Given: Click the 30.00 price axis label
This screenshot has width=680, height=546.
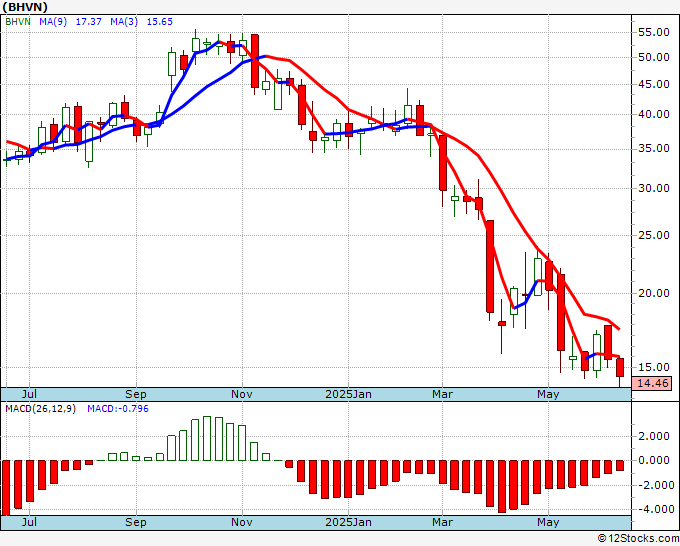Looking at the screenshot, I should pos(654,188).
